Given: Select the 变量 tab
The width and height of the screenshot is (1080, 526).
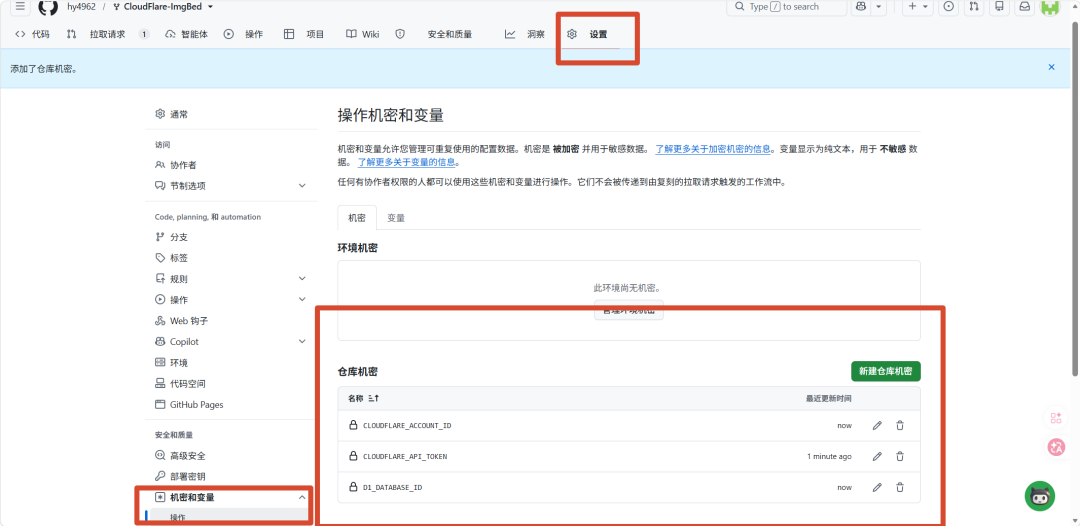Looking at the screenshot, I should click(396, 218).
